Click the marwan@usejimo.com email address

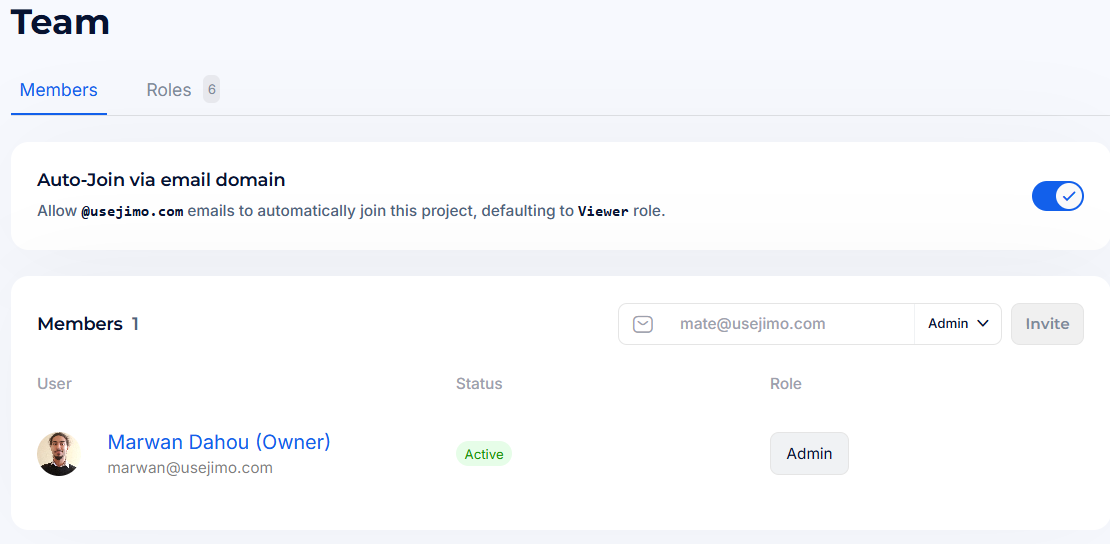pos(190,468)
